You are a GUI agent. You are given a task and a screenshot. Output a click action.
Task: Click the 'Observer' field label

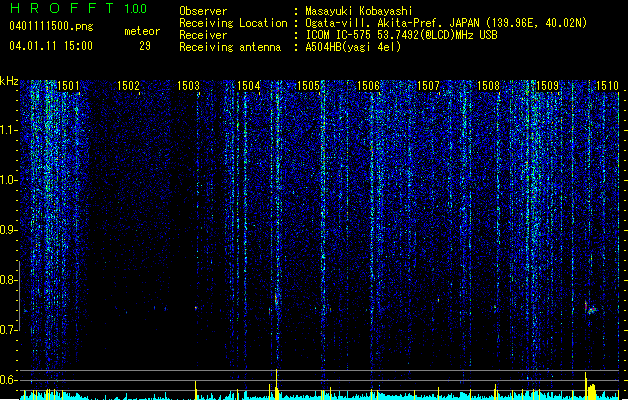tap(203, 11)
